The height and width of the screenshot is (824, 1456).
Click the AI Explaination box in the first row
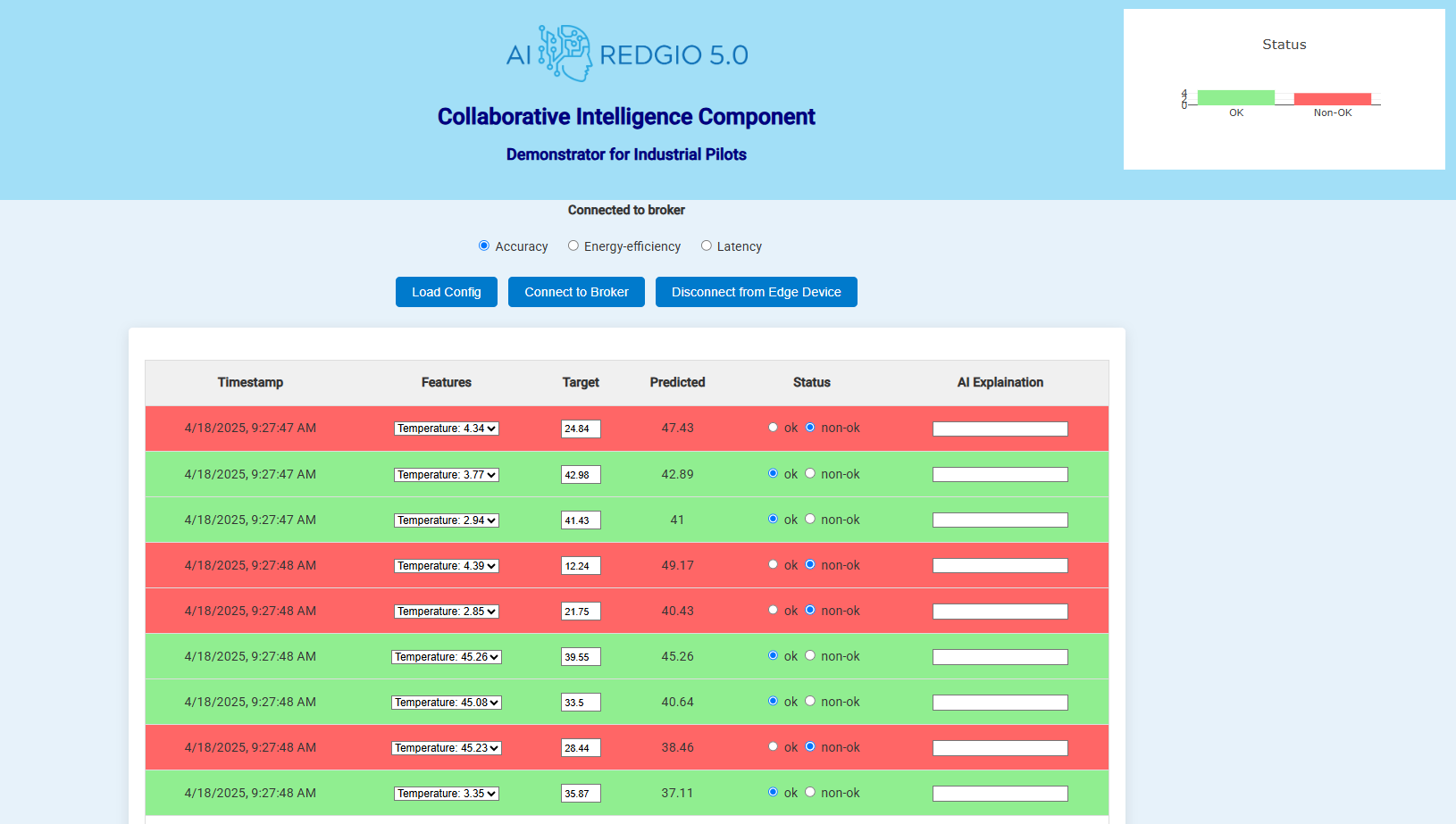pos(1000,429)
